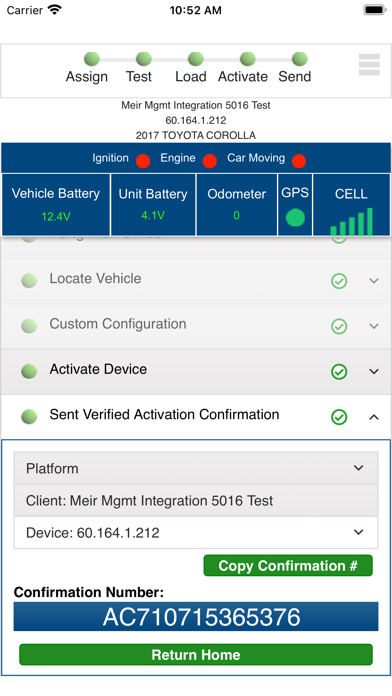Expand the Activate Device section chevron

tap(374, 372)
